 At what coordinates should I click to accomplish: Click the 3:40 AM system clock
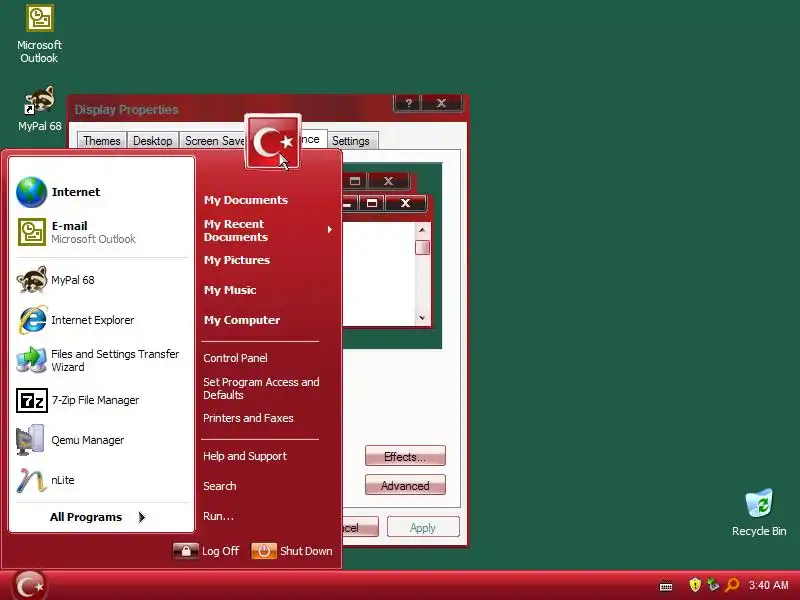[x=768, y=585]
